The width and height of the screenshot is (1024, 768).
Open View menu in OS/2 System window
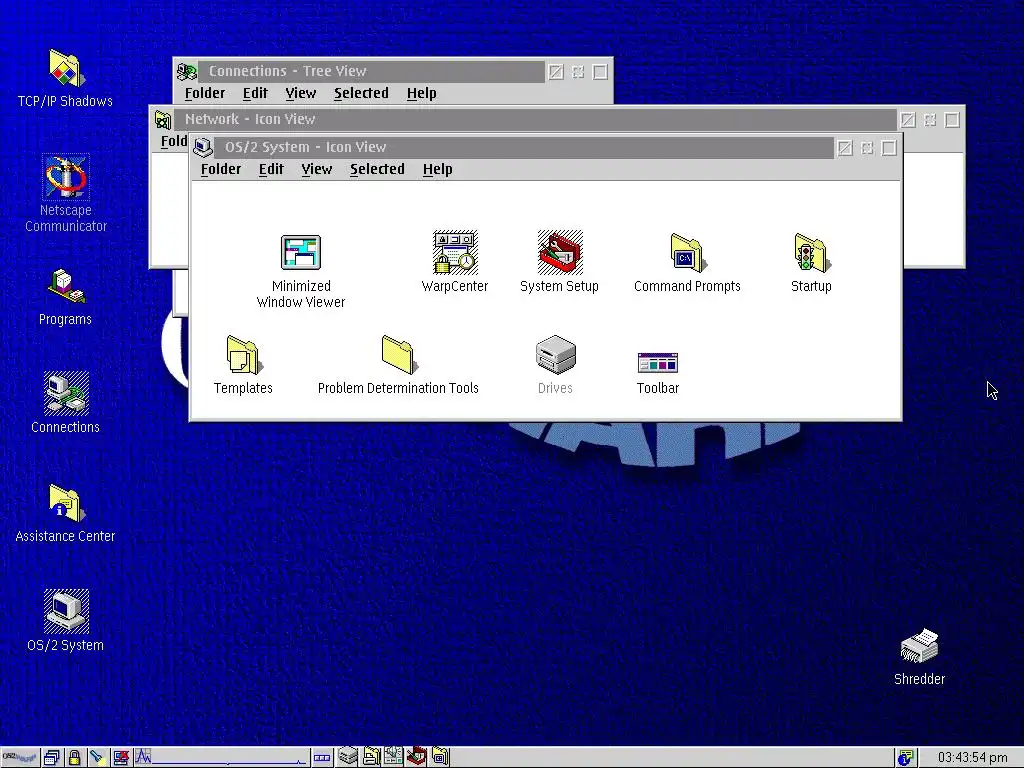317,169
